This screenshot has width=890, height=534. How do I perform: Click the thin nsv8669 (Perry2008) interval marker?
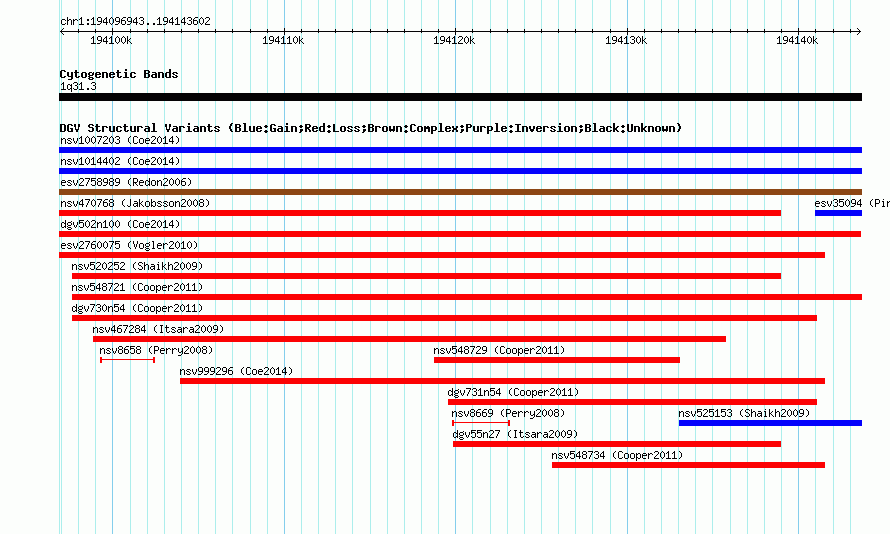click(481, 423)
